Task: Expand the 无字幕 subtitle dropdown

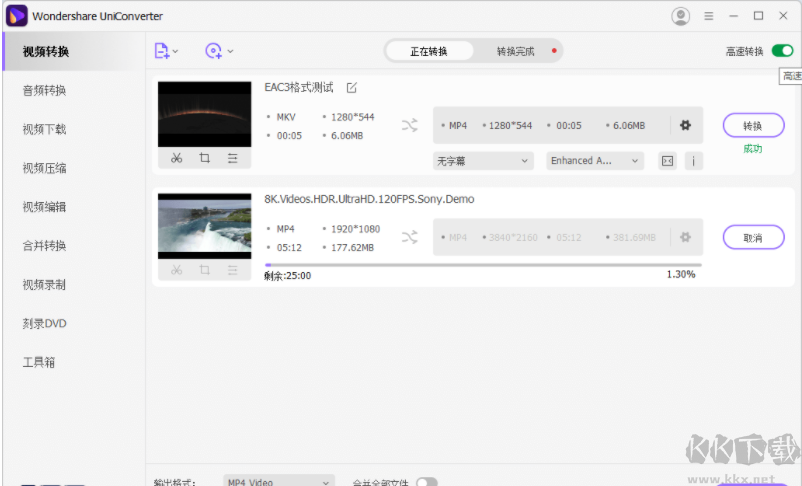Action: 483,160
